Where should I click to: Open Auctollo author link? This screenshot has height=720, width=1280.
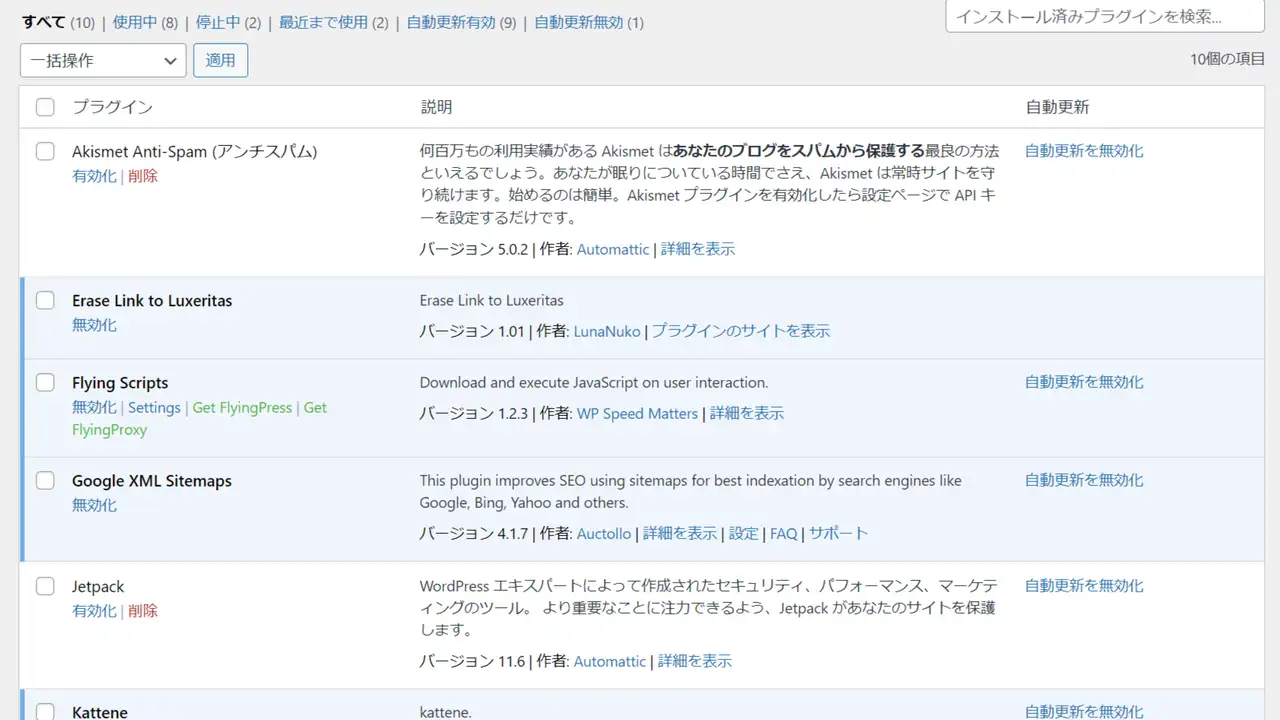604,534
